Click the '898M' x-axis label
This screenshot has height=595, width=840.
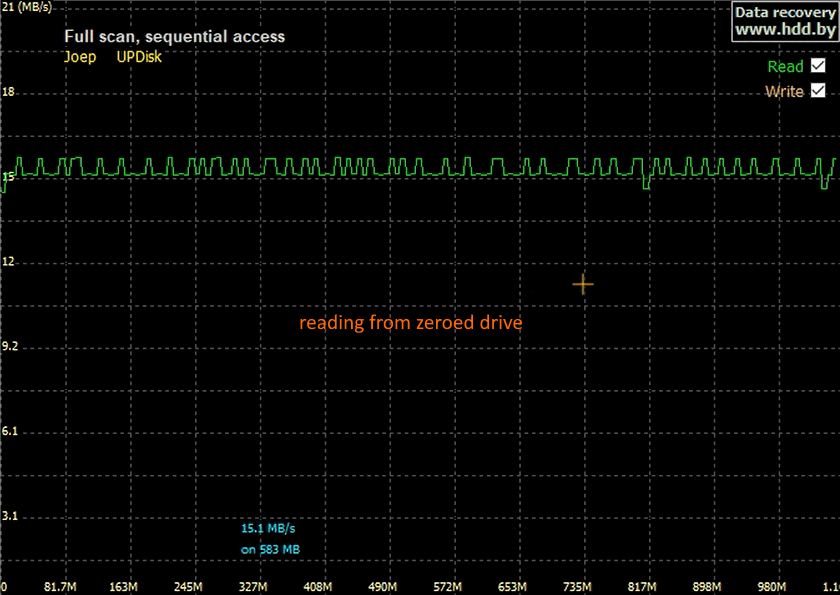707,587
